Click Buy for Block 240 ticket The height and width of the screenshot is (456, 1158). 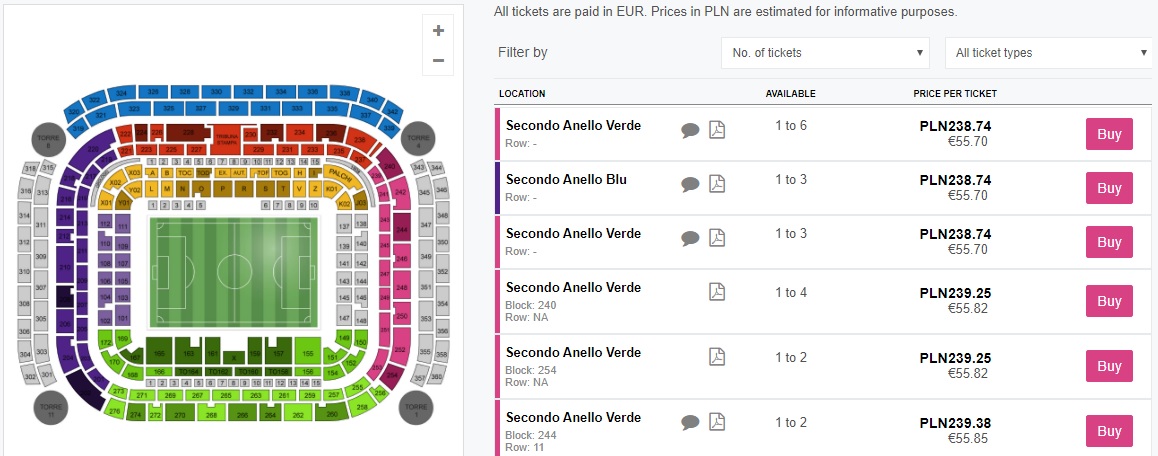[x=1109, y=301]
